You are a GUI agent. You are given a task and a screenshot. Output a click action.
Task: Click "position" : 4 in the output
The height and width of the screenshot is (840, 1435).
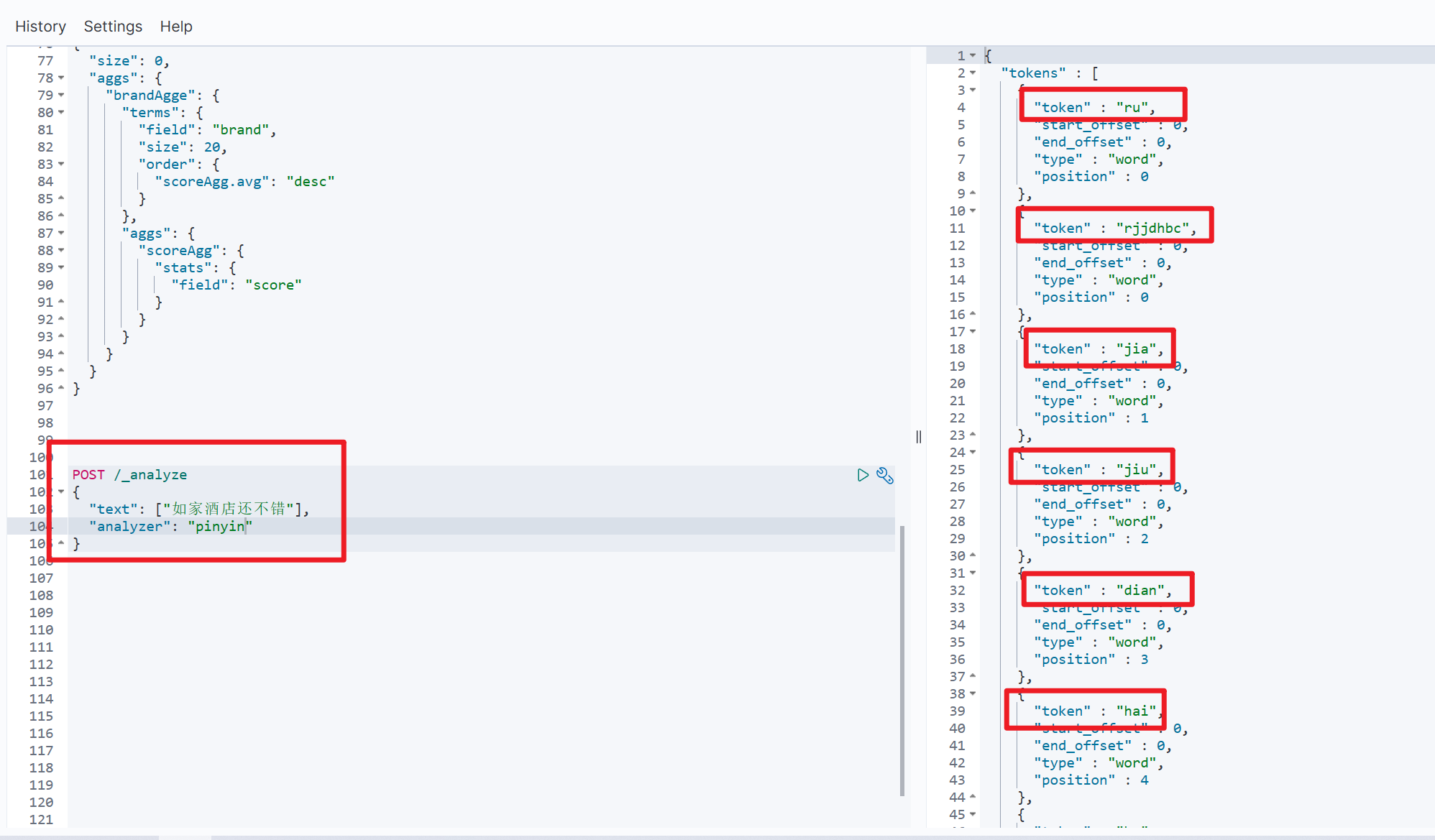tap(1091, 780)
